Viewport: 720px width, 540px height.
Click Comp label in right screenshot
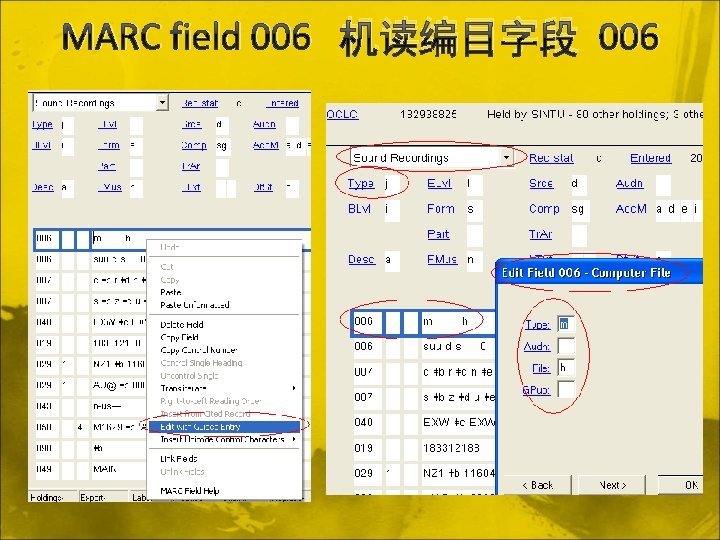(x=544, y=209)
